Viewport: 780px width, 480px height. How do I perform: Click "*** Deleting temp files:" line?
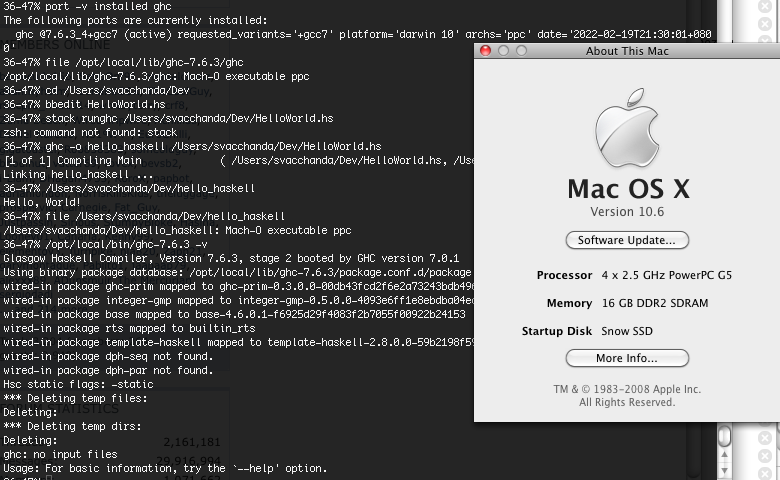click(x=75, y=398)
